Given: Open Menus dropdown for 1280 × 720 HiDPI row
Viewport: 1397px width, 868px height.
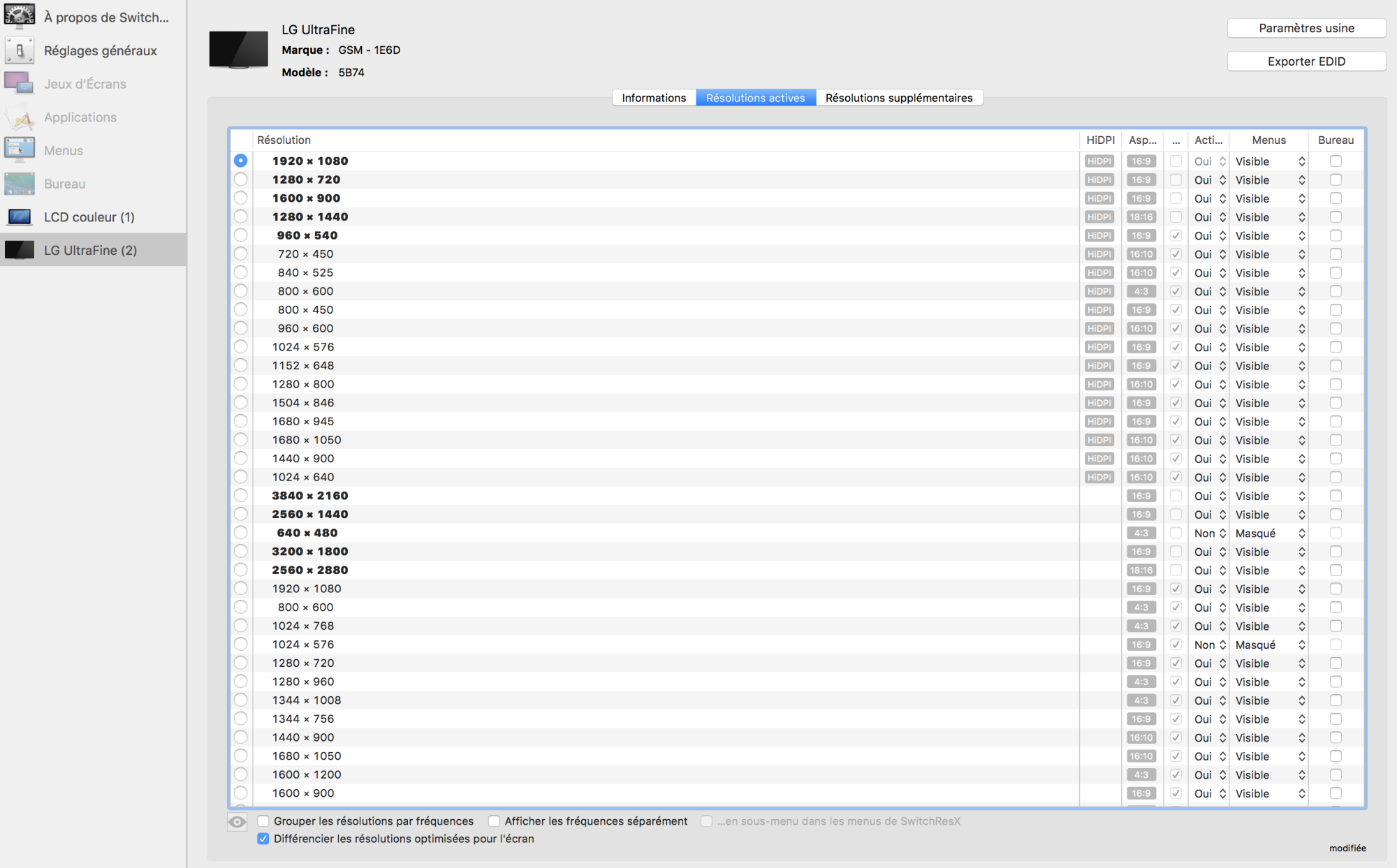Looking at the screenshot, I should pos(1269,180).
